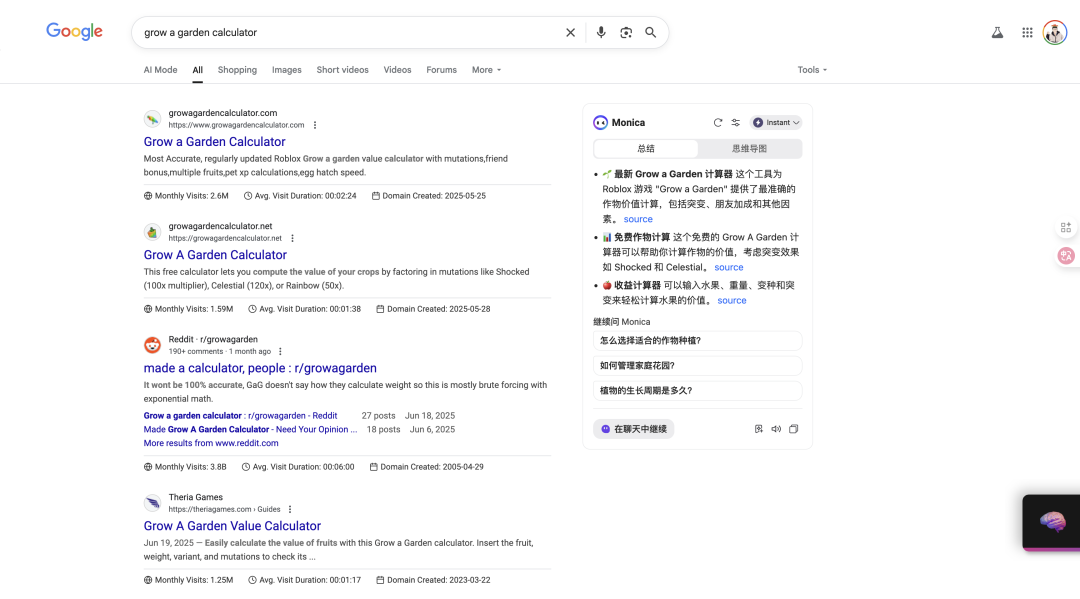Select the 总结 tab in Monica
Image resolution: width=1080 pixels, height=599 pixels.
click(x=645, y=149)
